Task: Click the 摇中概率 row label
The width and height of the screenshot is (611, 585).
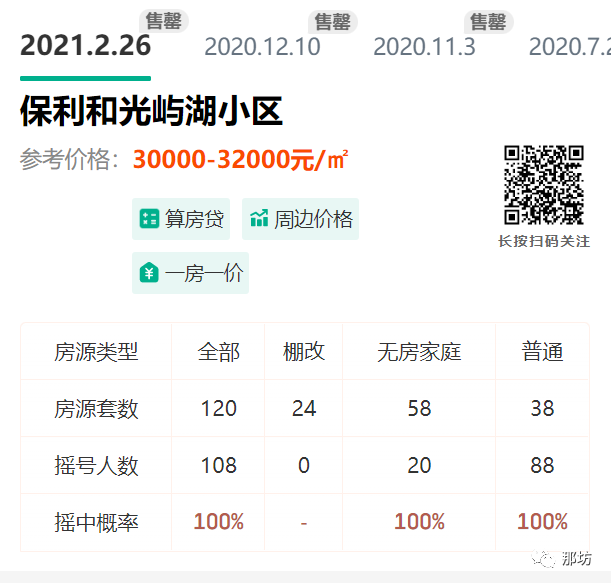Action: 96,523
